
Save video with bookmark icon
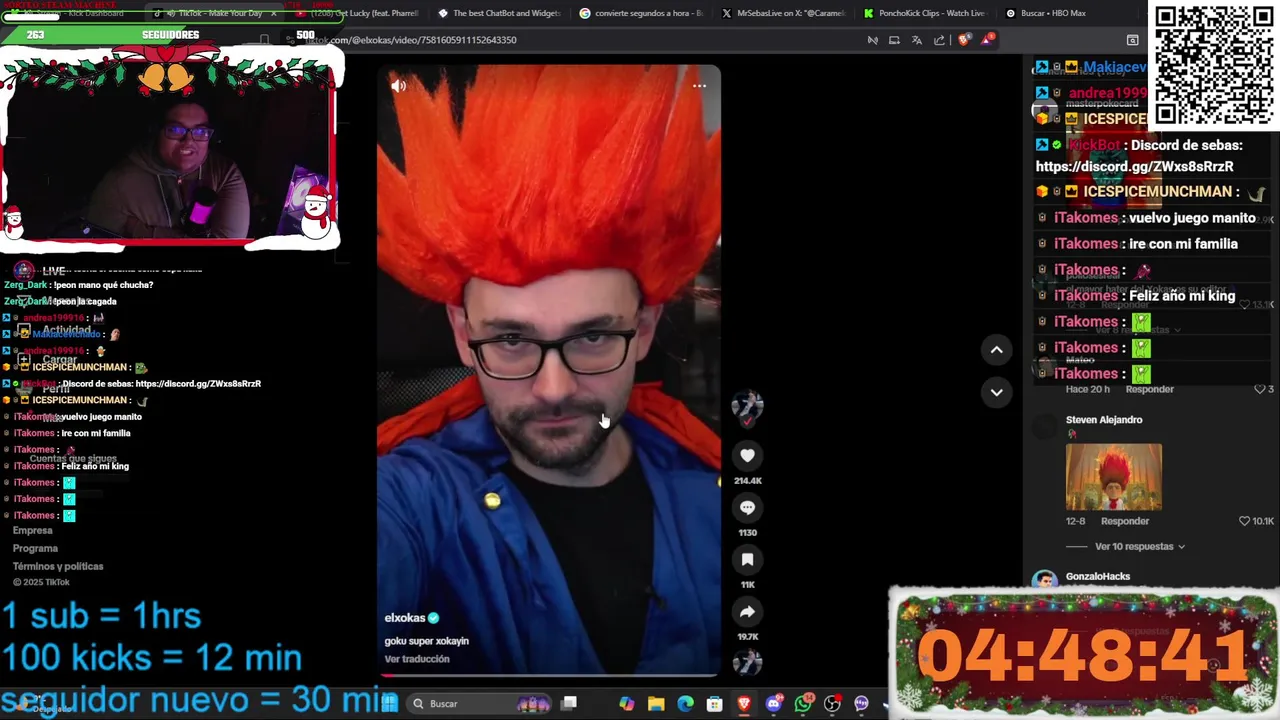[x=747, y=559]
